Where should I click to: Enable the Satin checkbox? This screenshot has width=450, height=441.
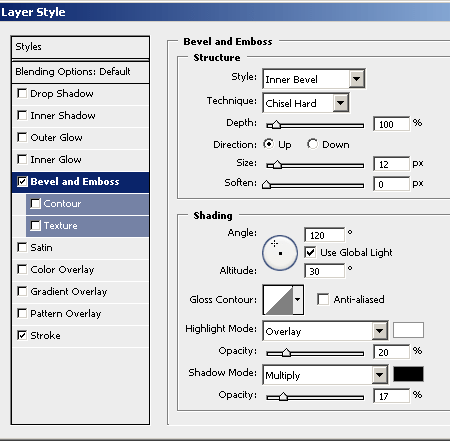[x=22, y=247]
